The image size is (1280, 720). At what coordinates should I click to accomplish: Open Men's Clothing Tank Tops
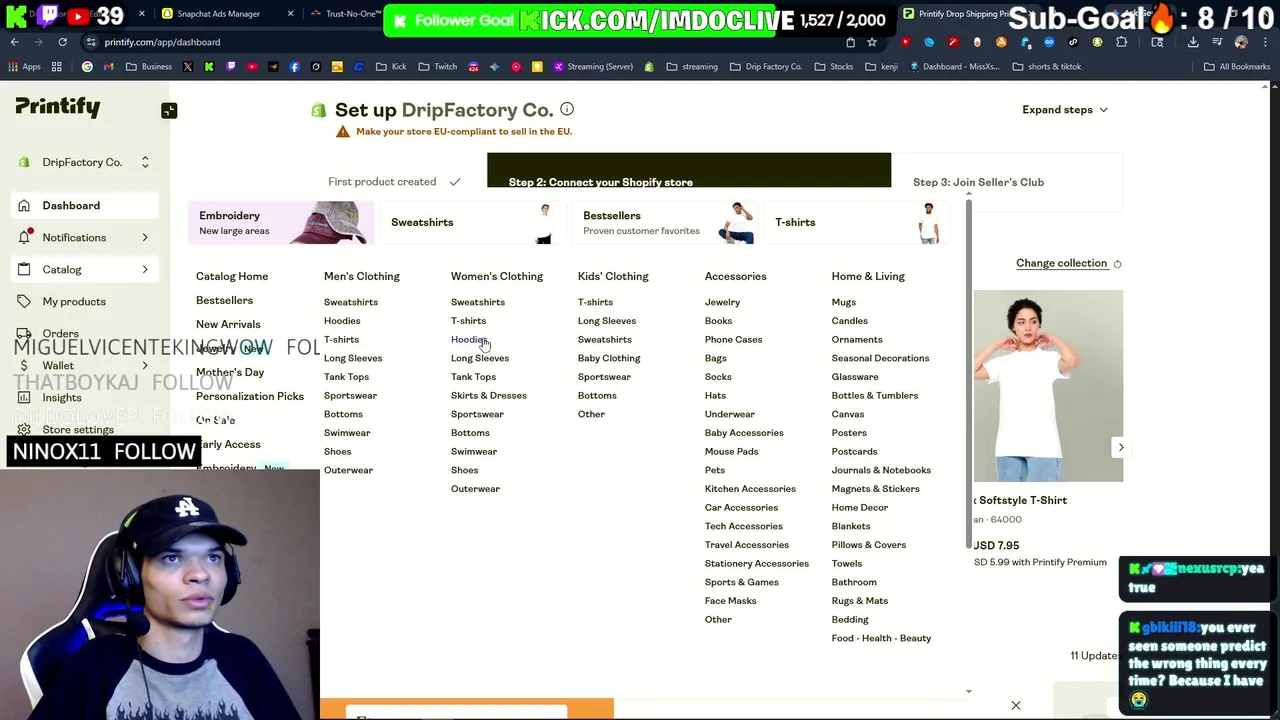(x=346, y=377)
